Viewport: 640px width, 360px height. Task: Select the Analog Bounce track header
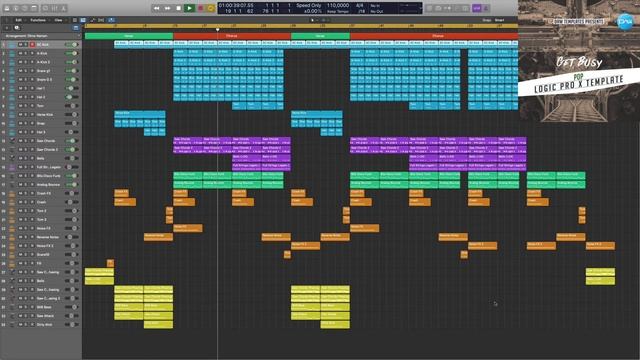click(x=41, y=184)
